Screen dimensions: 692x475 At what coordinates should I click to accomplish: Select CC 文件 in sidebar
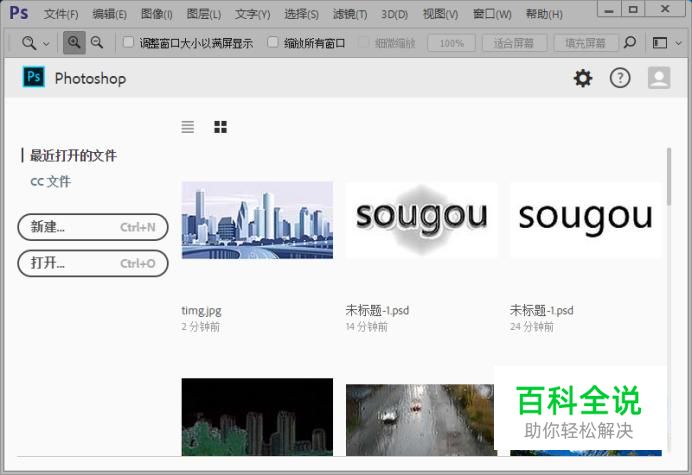50,181
